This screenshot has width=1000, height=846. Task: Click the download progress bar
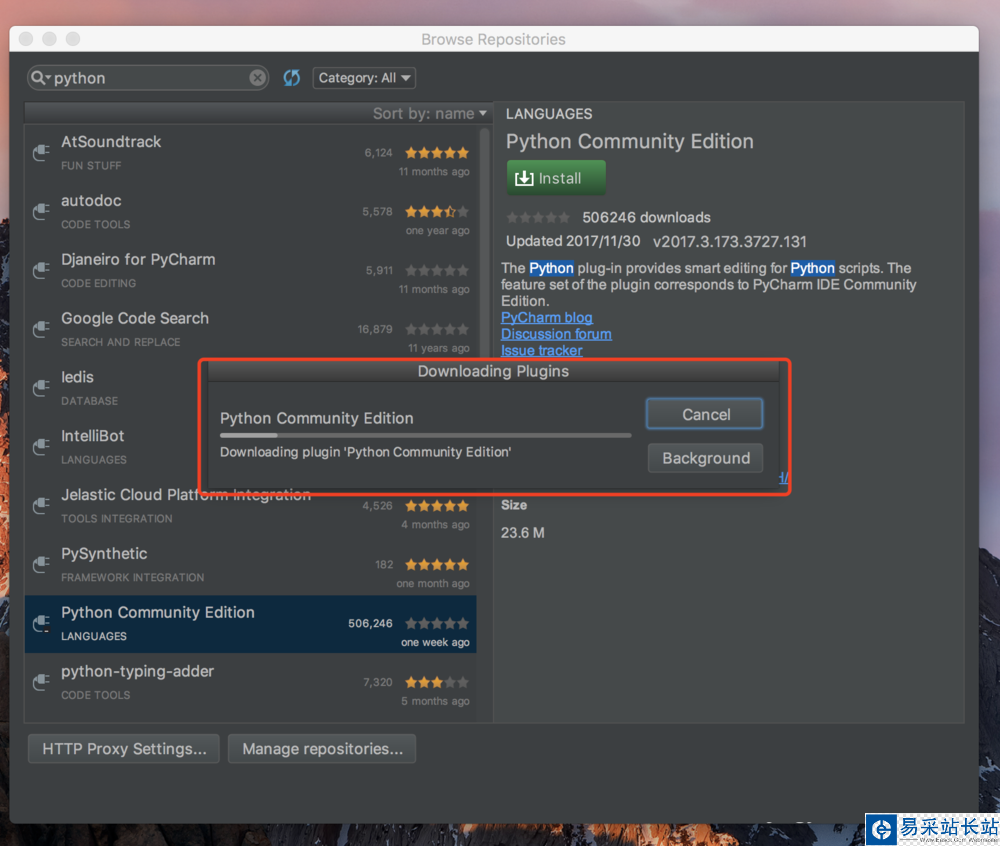click(x=425, y=435)
